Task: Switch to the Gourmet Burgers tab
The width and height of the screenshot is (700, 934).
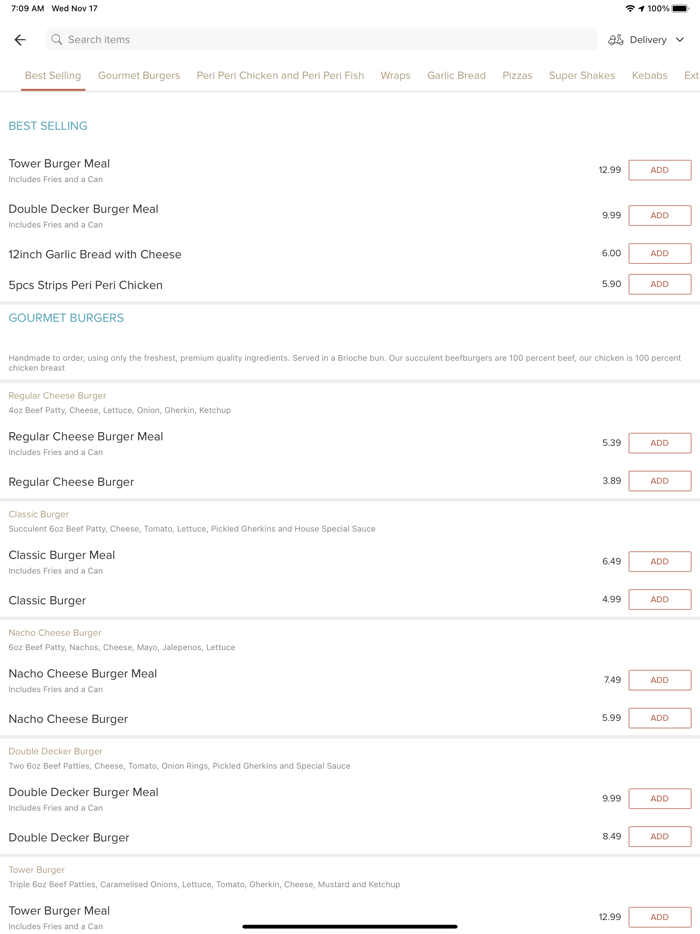Action: (x=139, y=75)
